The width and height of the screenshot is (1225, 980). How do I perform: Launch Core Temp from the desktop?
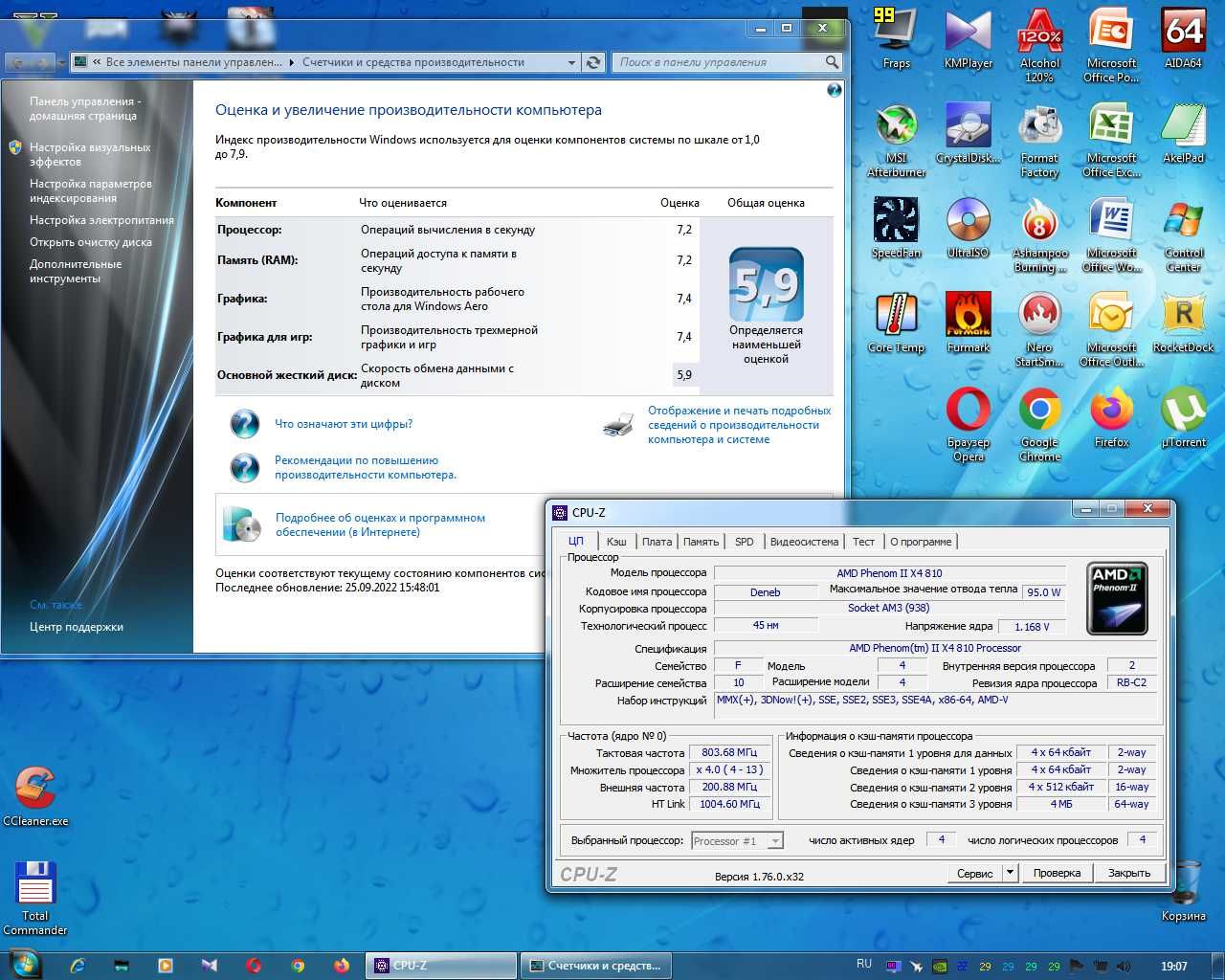(x=896, y=323)
